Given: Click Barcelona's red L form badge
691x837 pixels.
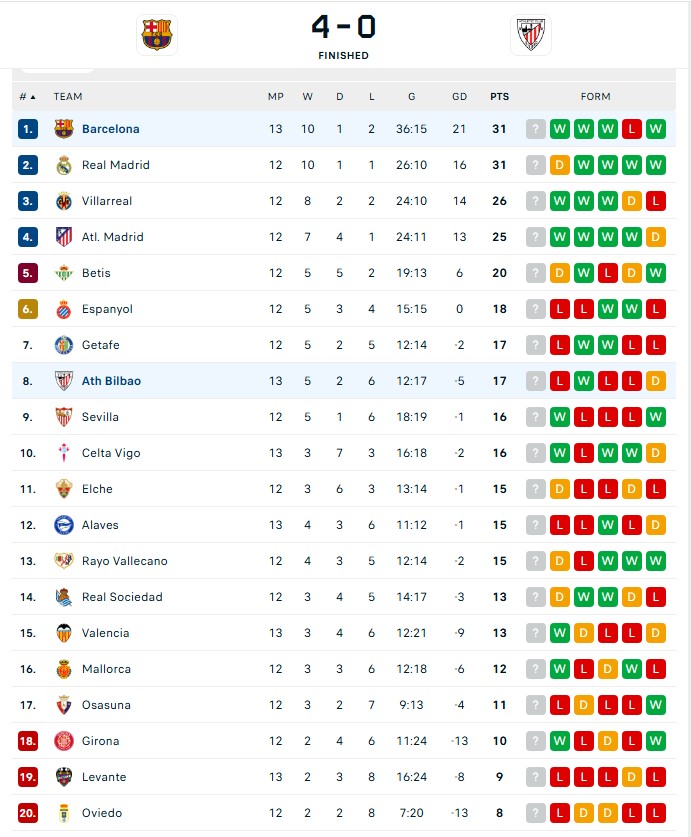Looking at the screenshot, I should (x=632, y=129).
